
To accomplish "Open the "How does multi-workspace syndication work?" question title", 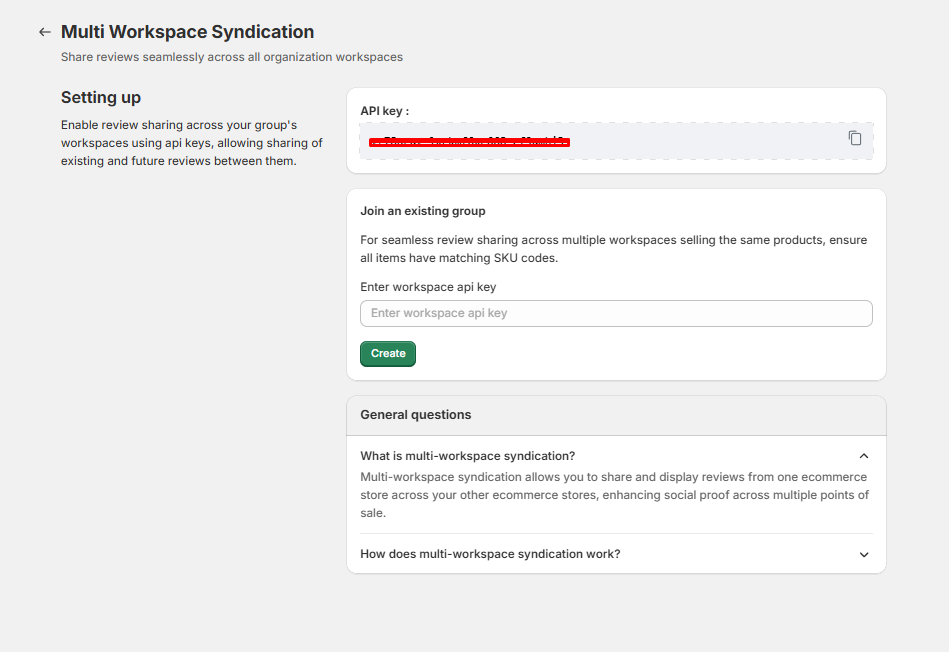I will pos(490,554).
